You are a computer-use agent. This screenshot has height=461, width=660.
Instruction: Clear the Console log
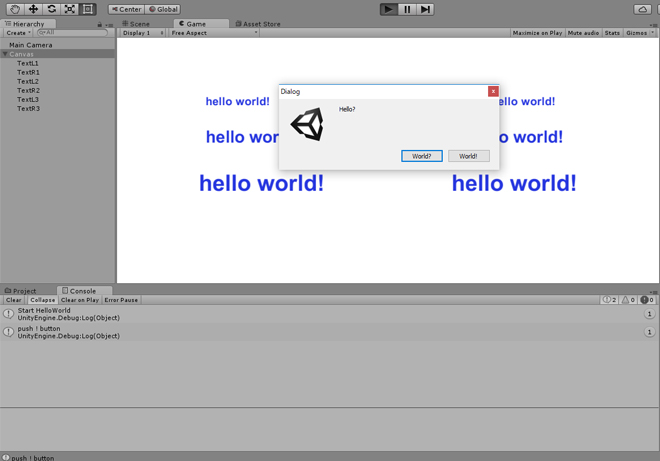click(x=13, y=300)
